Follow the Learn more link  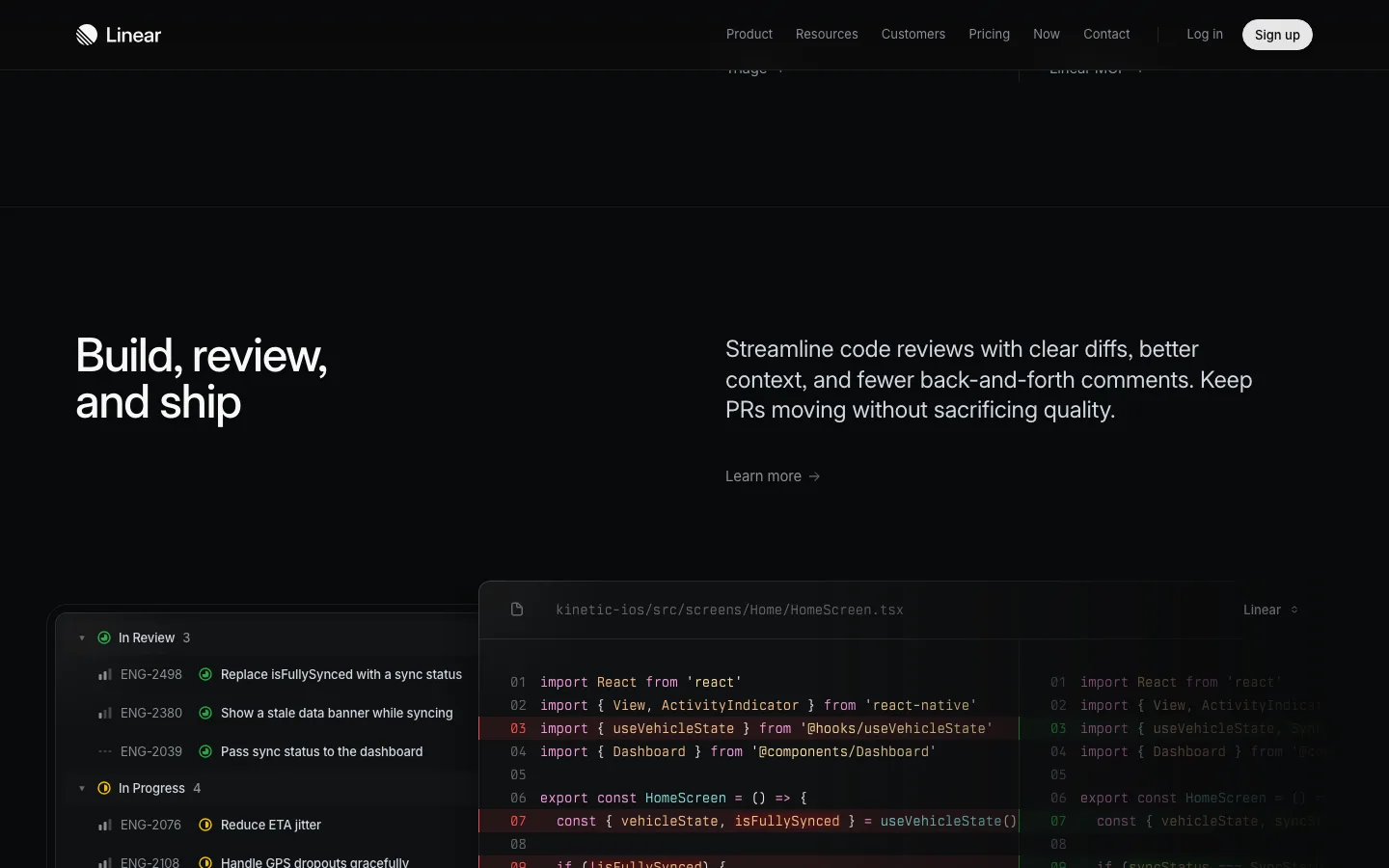[x=773, y=476]
